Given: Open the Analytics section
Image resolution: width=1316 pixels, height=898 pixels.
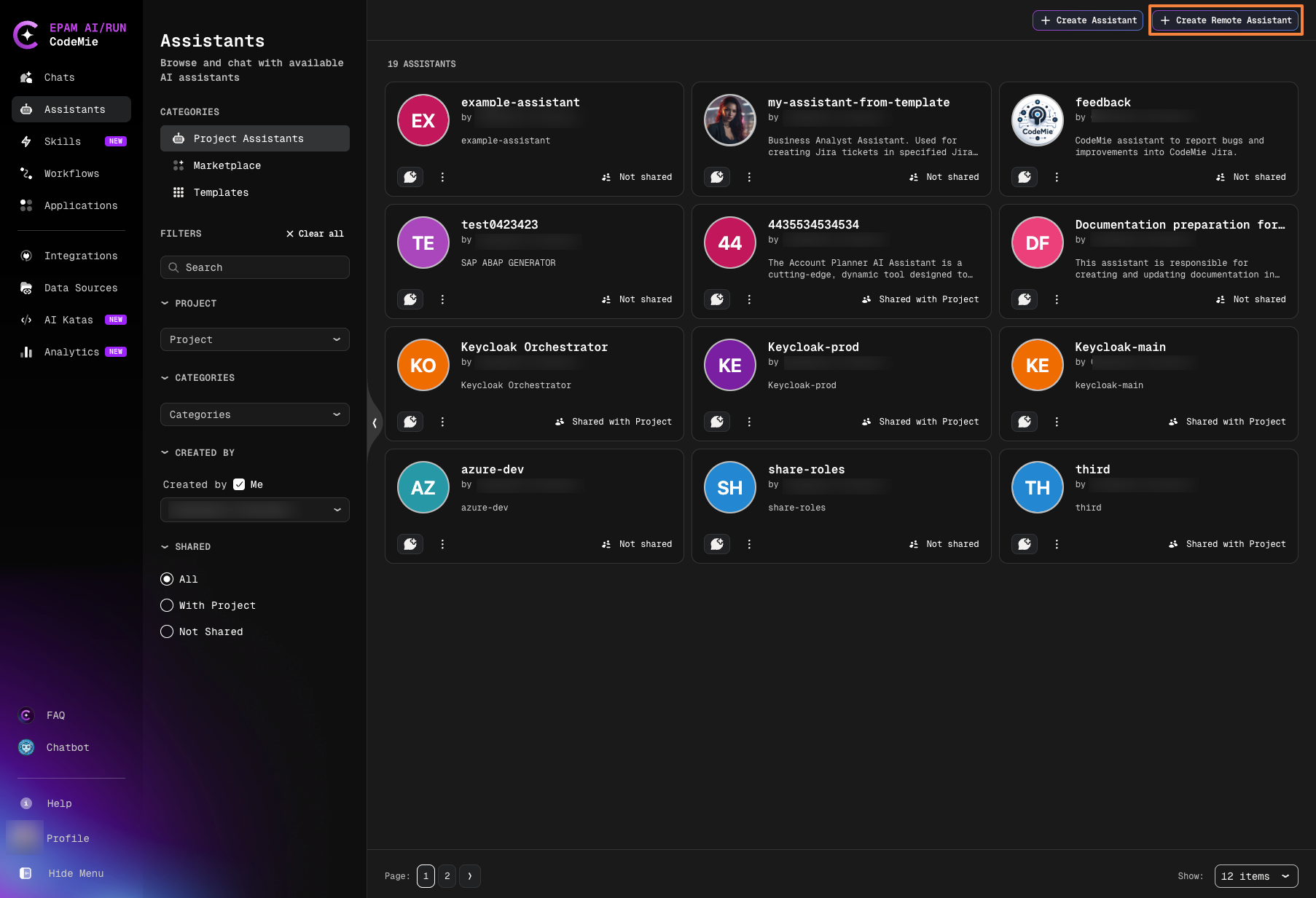Looking at the screenshot, I should 71,352.
